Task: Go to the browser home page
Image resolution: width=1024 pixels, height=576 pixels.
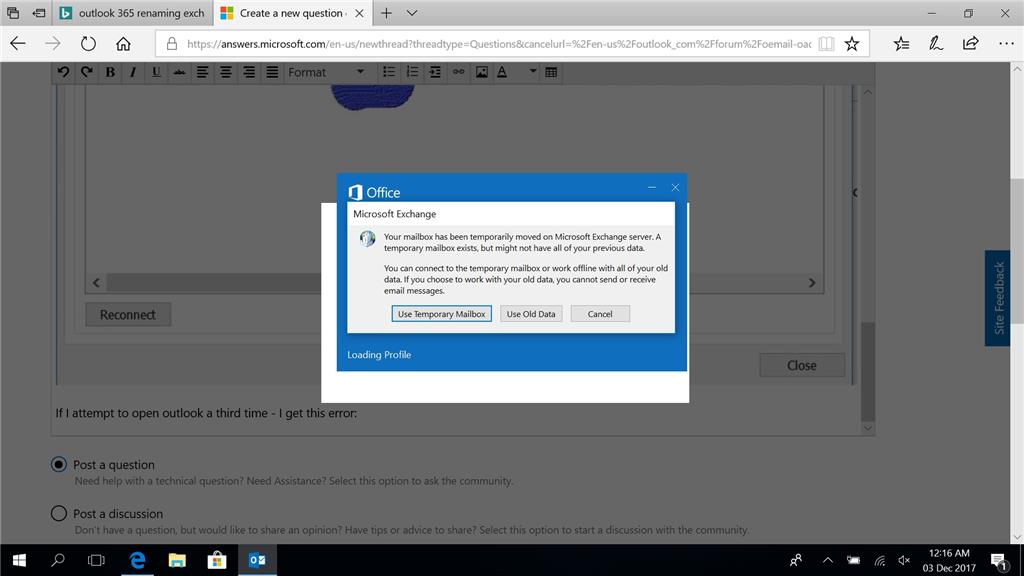Action: tap(123, 44)
